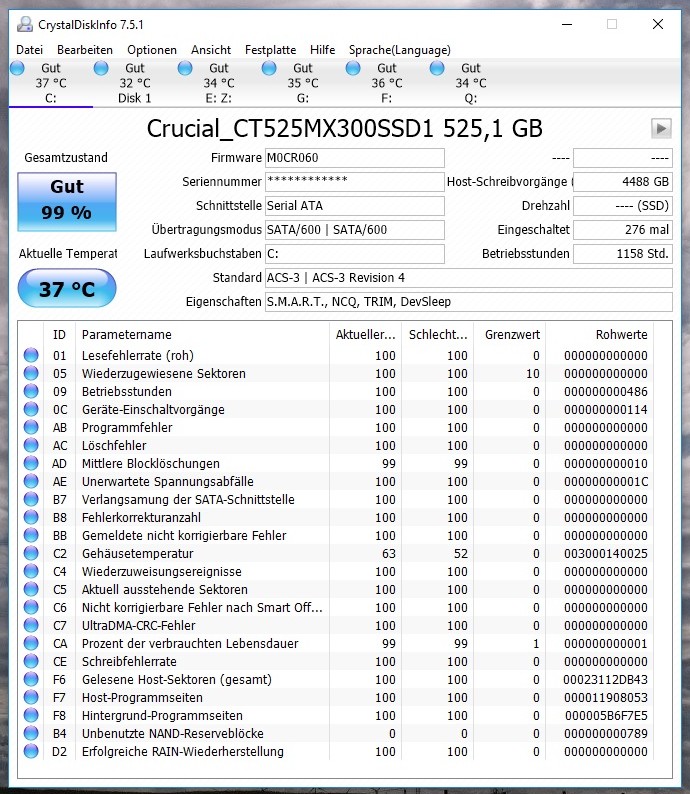Open the Hilfe menu
Viewport: 690px width, 794px height.
[322, 50]
